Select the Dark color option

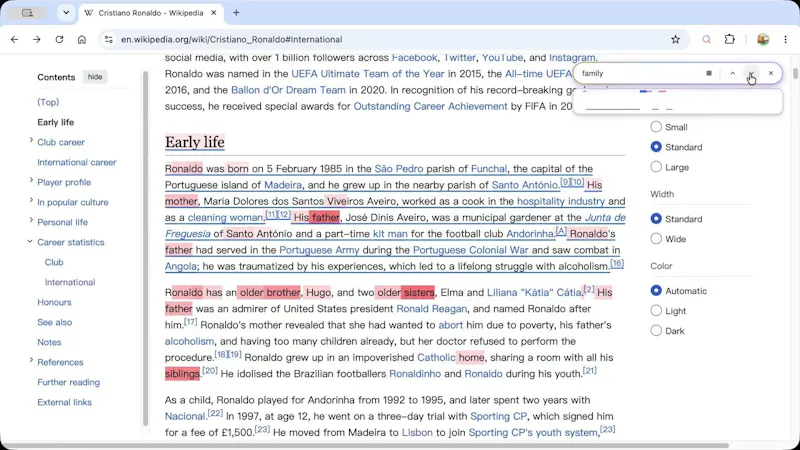pos(656,331)
